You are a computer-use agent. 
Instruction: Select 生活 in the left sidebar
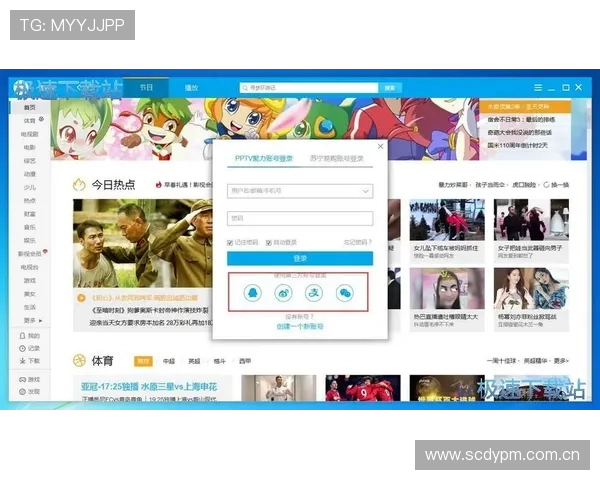pos(29,307)
